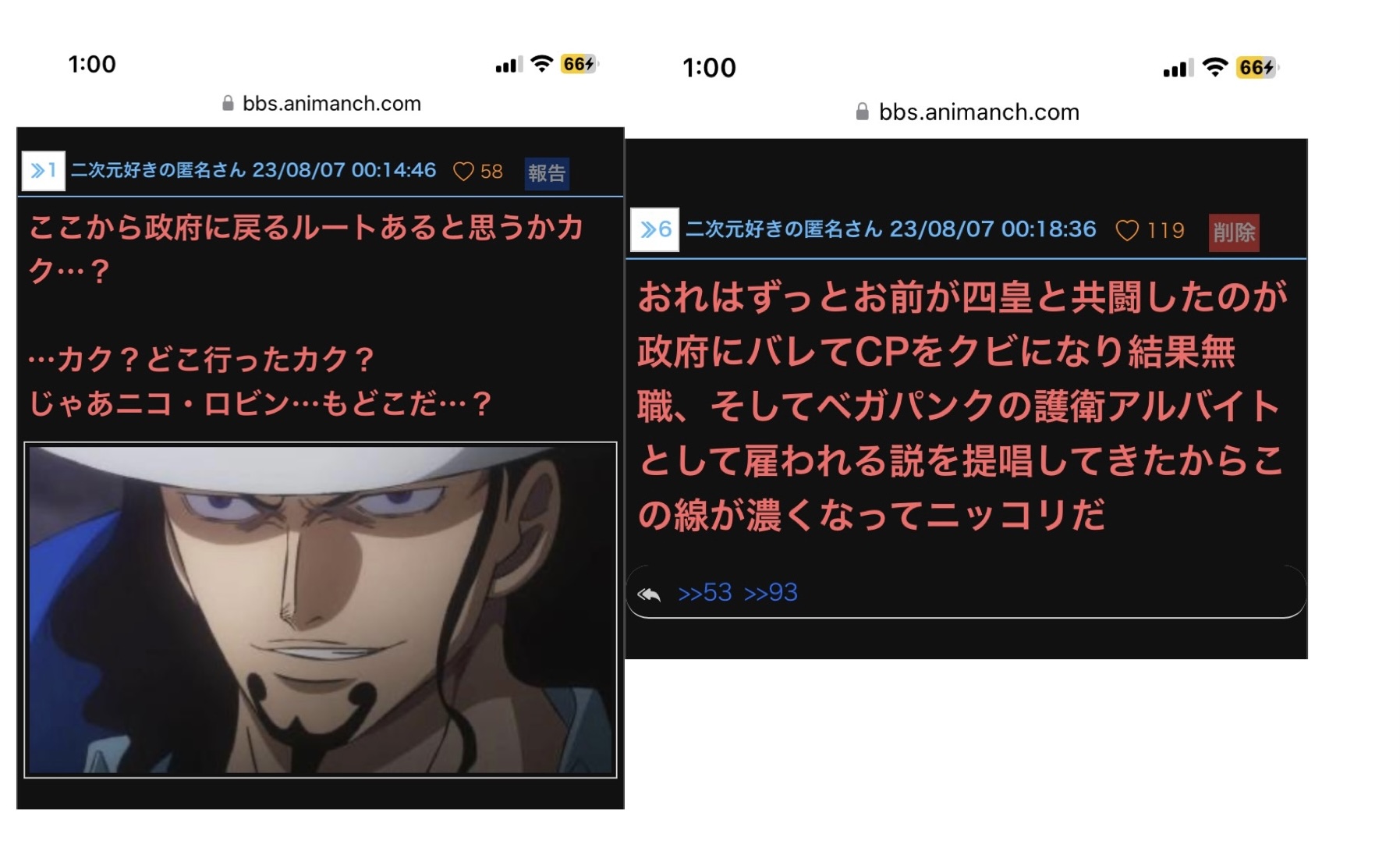
Task: Tap the reply arrow icon under post 6
Action: click(x=649, y=594)
